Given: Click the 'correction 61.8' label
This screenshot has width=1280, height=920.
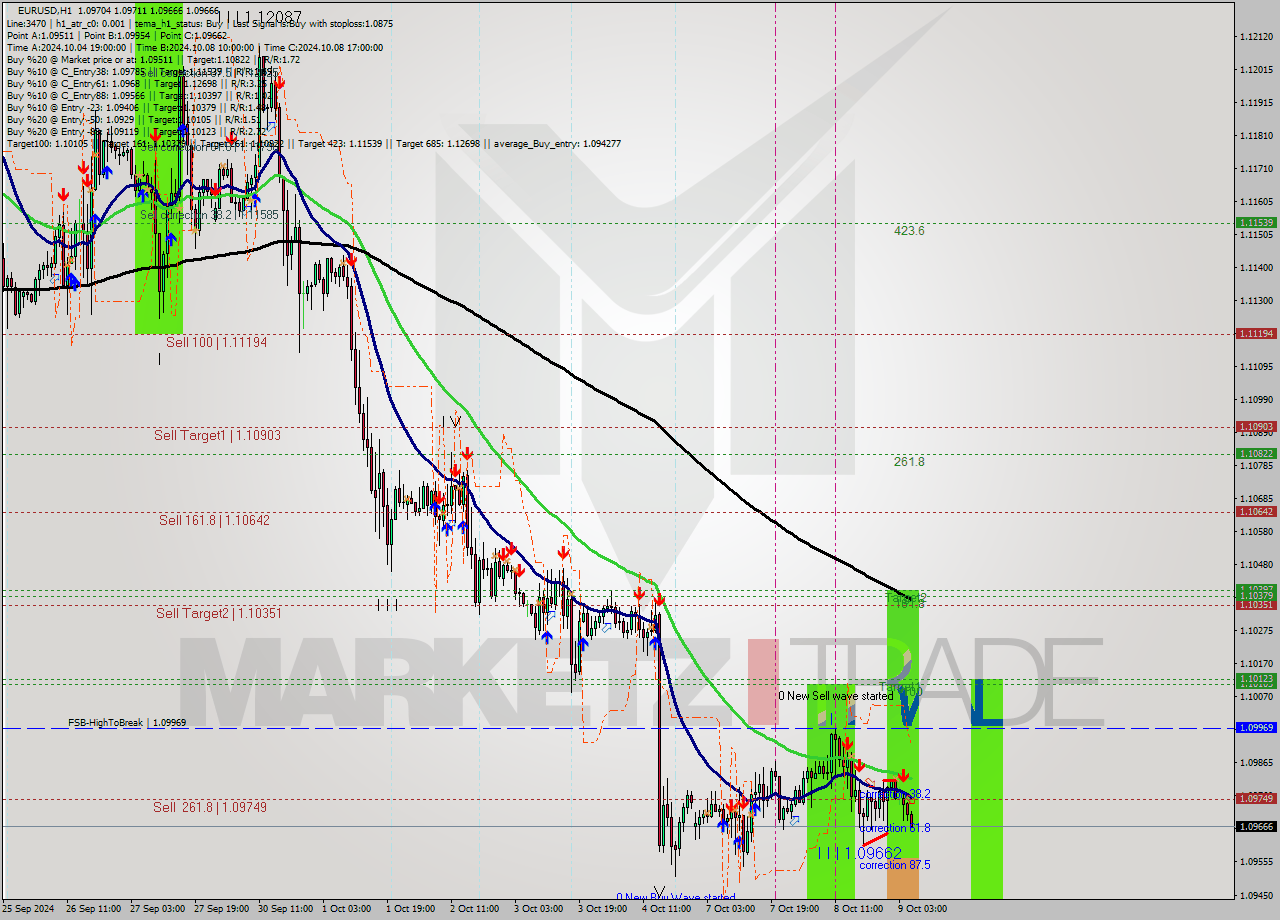Looking at the screenshot, I should coord(895,828).
